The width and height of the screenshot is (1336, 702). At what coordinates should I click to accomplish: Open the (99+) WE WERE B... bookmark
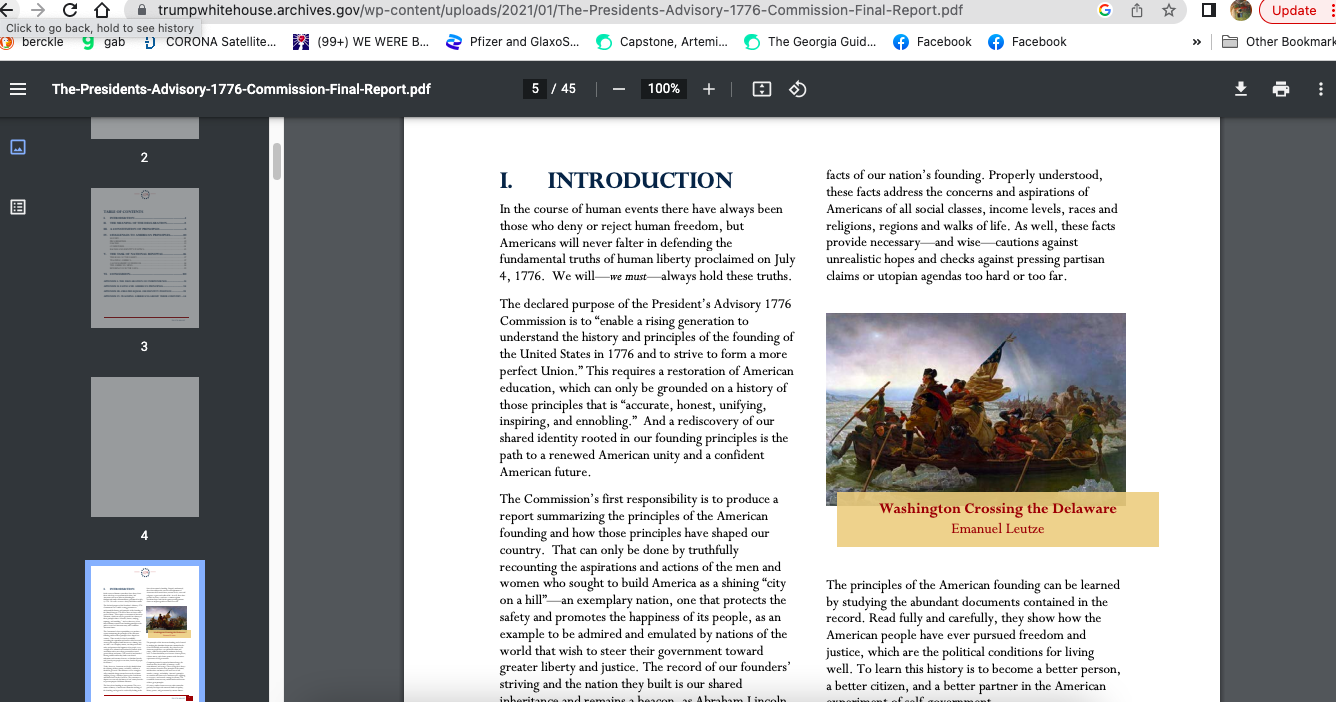361,42
